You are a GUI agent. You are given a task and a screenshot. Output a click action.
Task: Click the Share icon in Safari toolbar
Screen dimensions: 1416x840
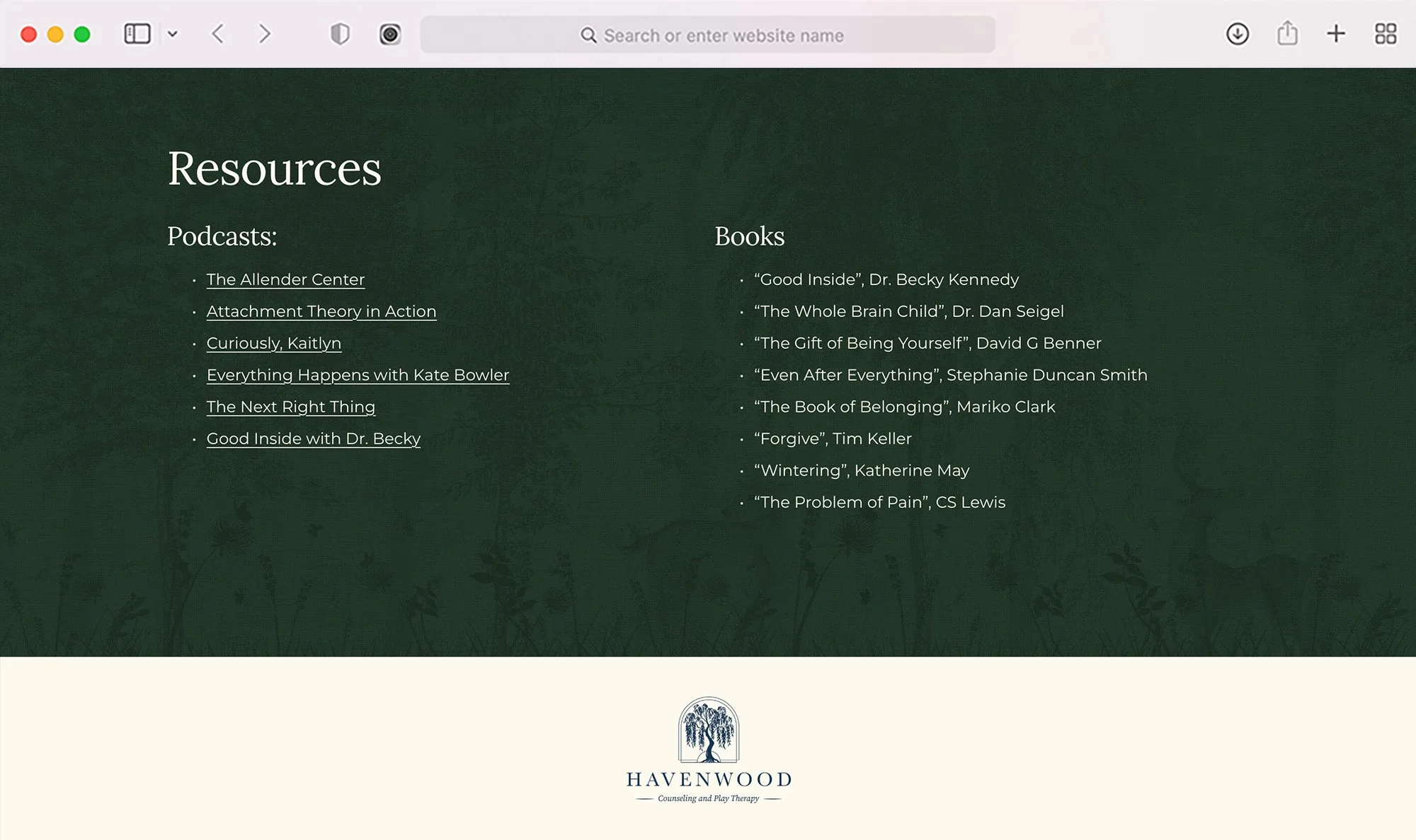click(x=1286, y=33)
